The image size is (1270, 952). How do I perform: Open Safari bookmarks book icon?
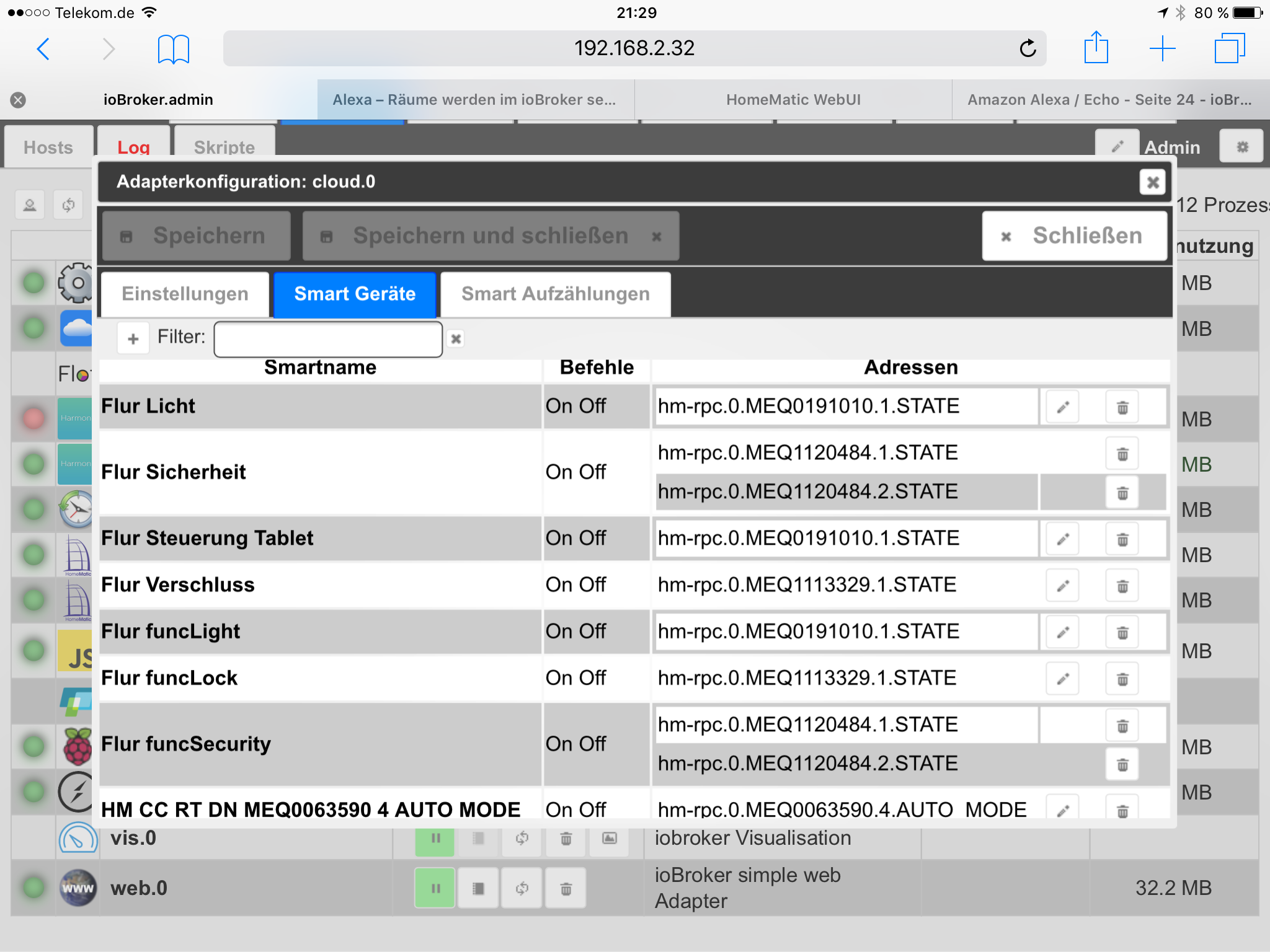tap(173, 49)
